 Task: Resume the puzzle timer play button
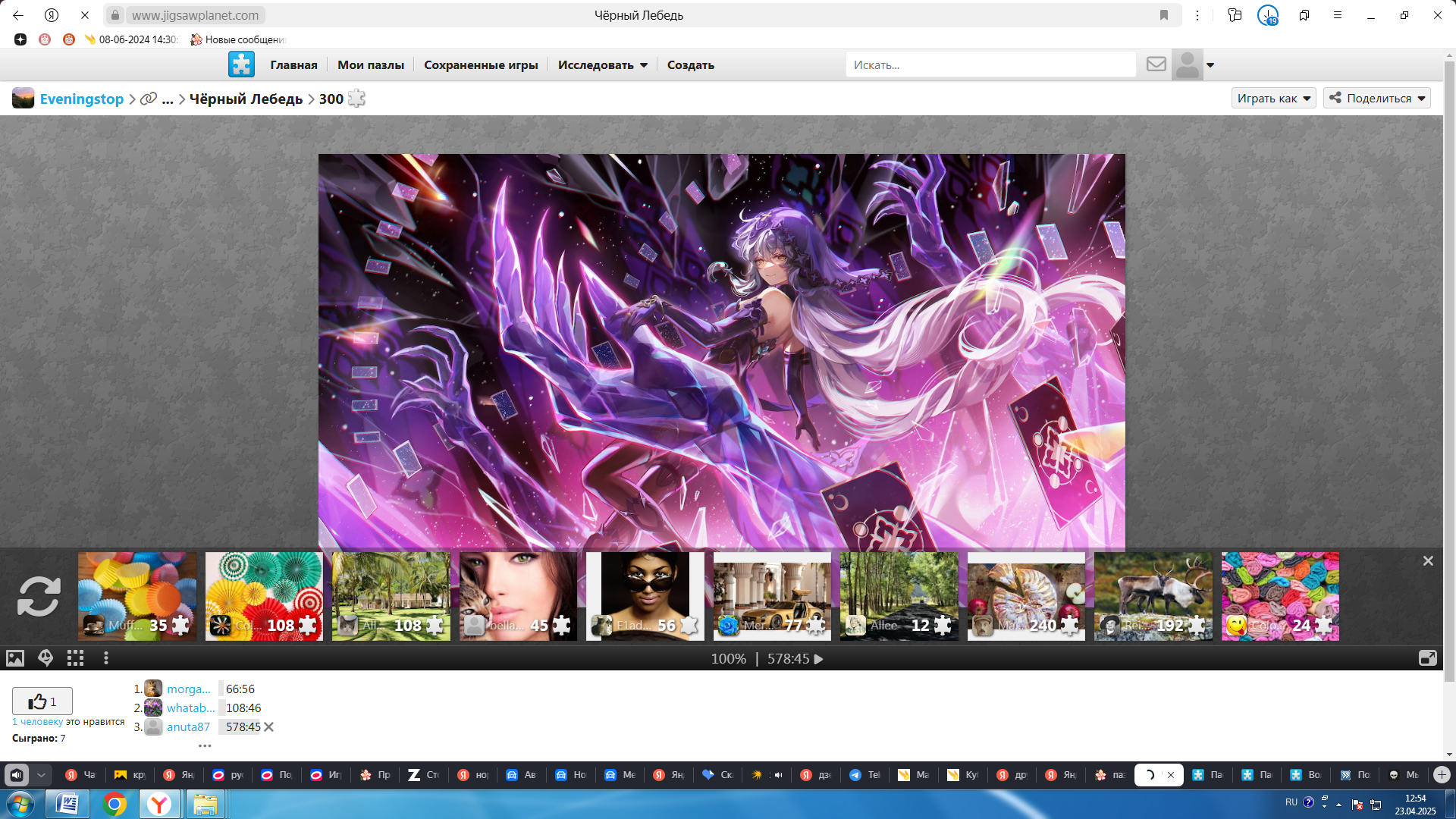(819, 659)
